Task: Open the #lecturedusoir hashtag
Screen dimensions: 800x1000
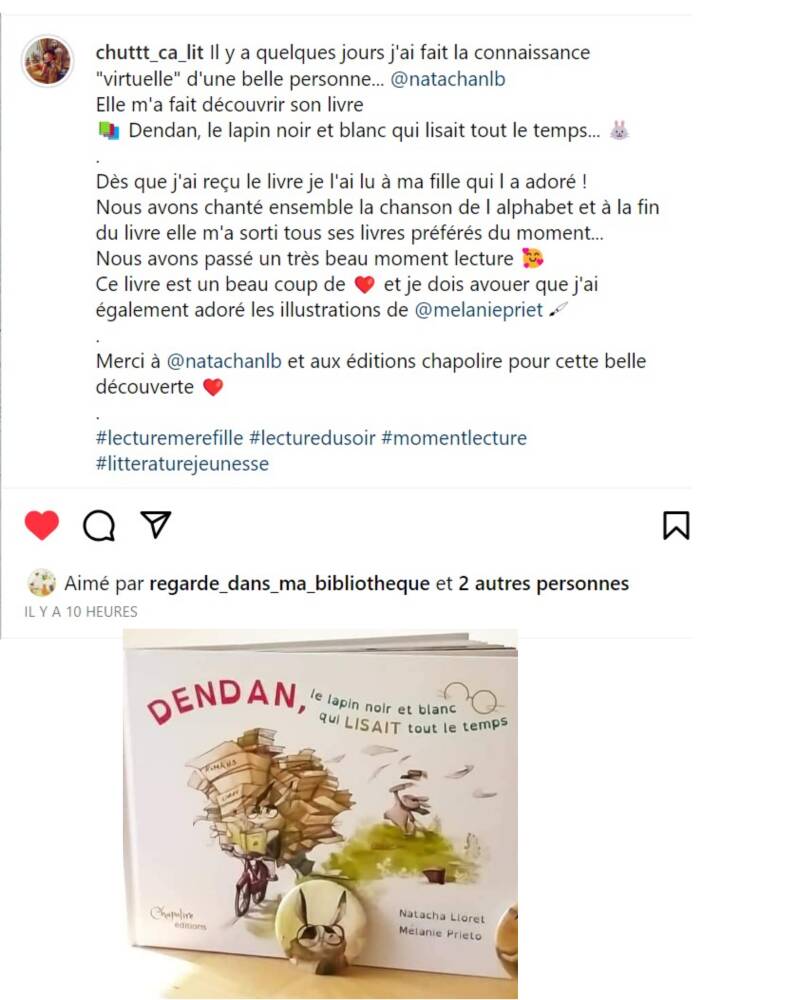Action: (312, 438)
